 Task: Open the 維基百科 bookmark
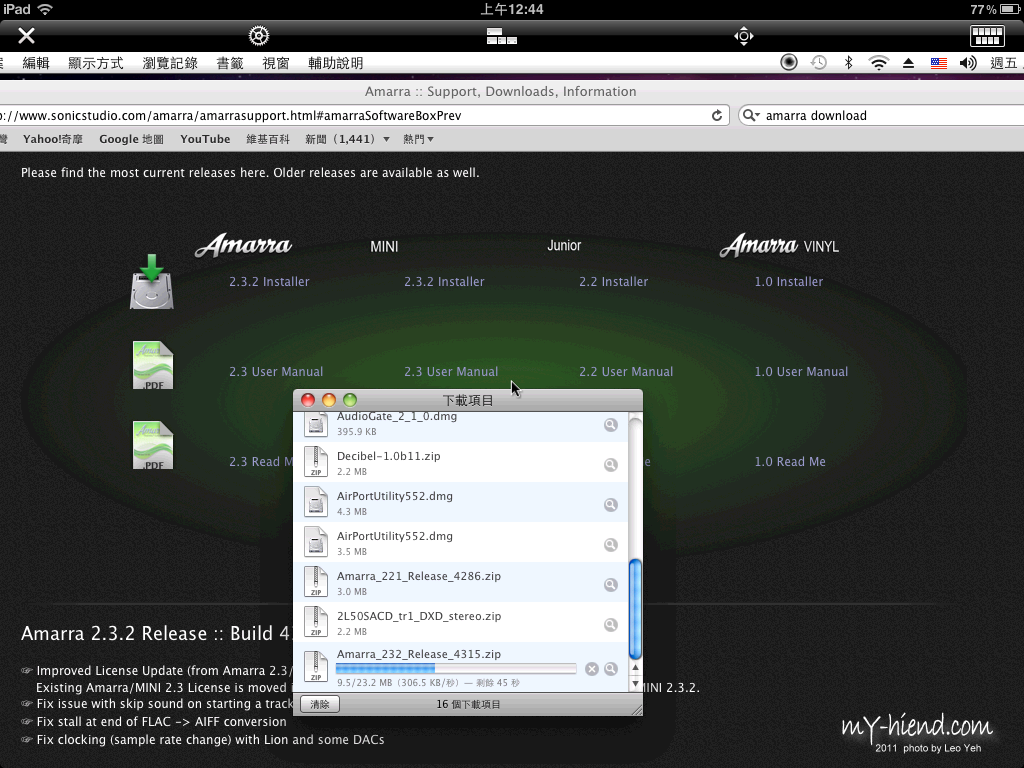268,139
